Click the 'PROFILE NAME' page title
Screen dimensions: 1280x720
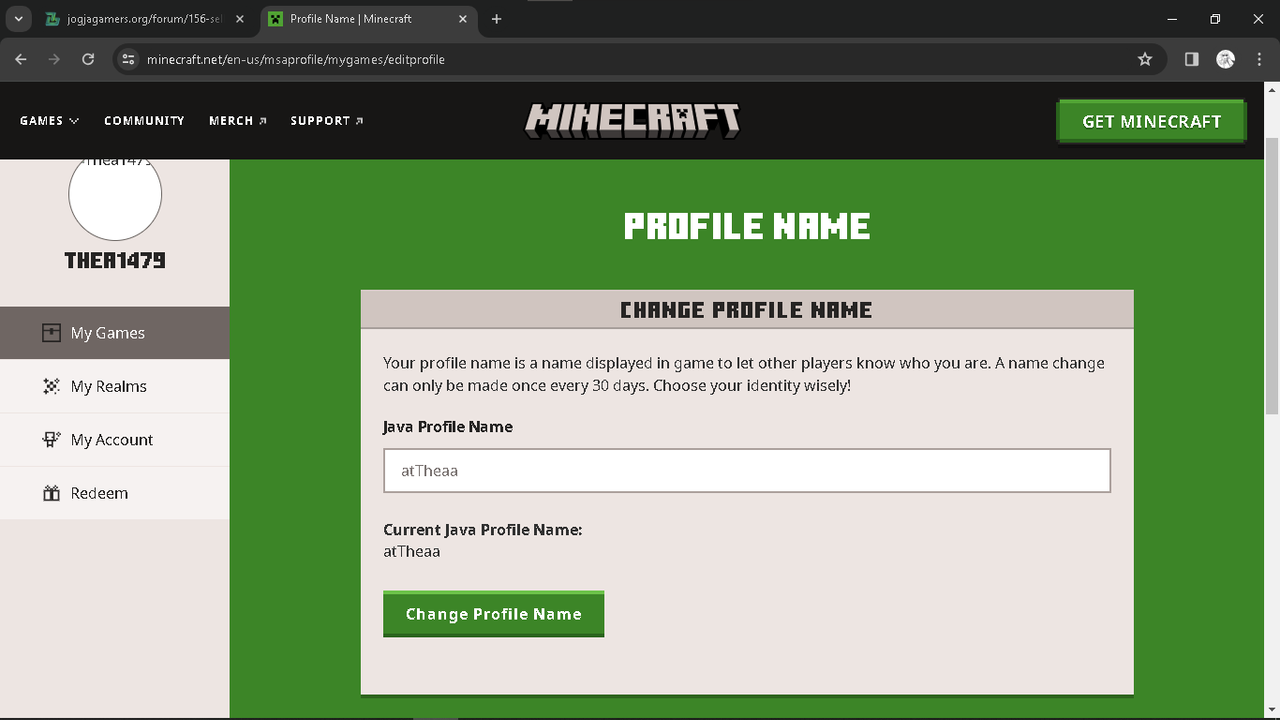click(747, 226)
